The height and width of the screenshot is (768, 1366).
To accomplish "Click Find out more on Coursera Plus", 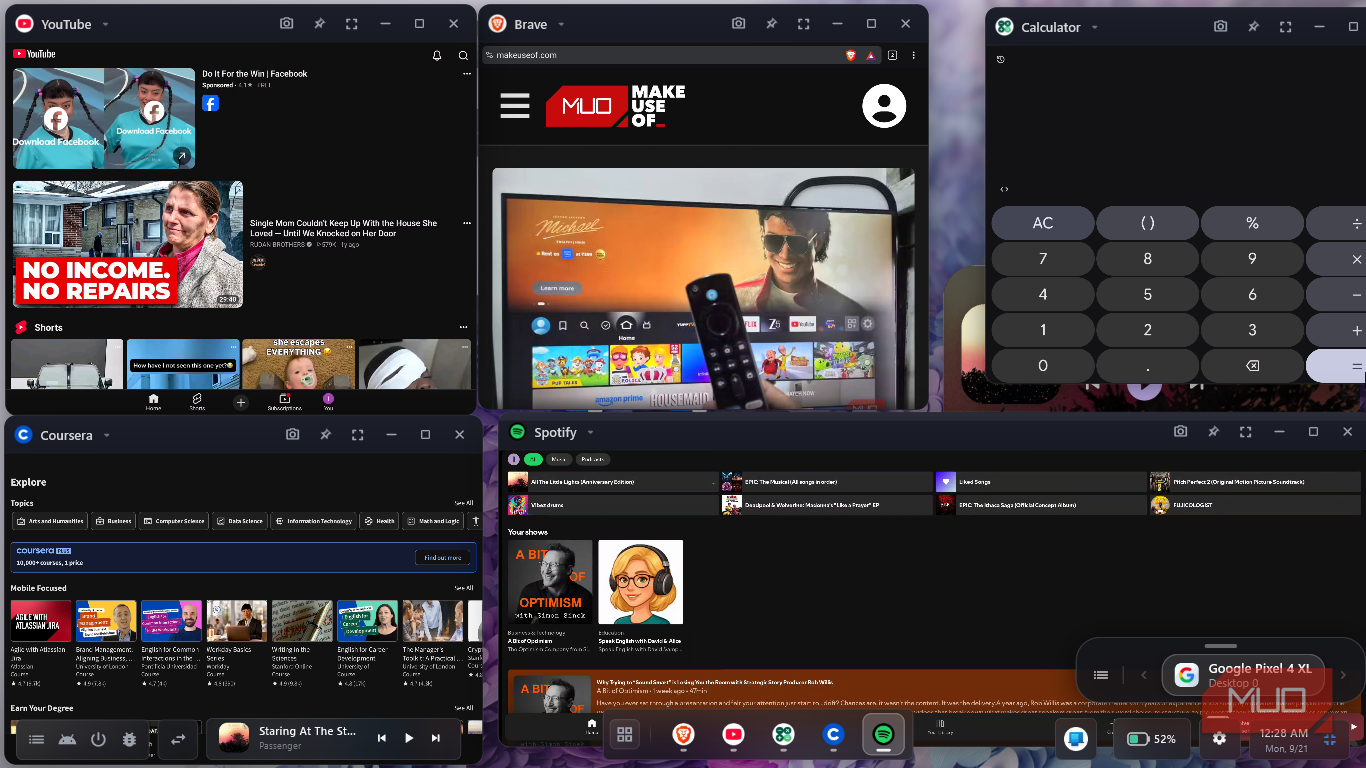I will coord(442,557).
